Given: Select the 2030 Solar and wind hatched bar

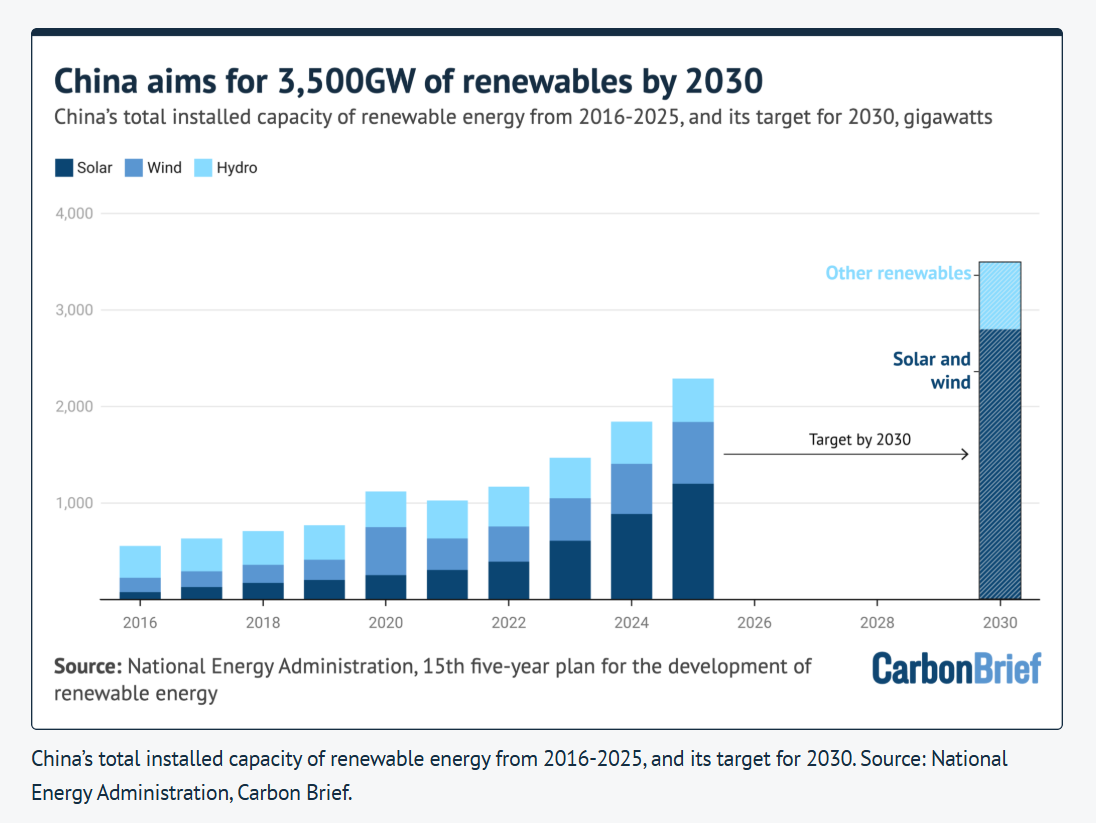Looking at the screenshot, I should coord(1000,464).
